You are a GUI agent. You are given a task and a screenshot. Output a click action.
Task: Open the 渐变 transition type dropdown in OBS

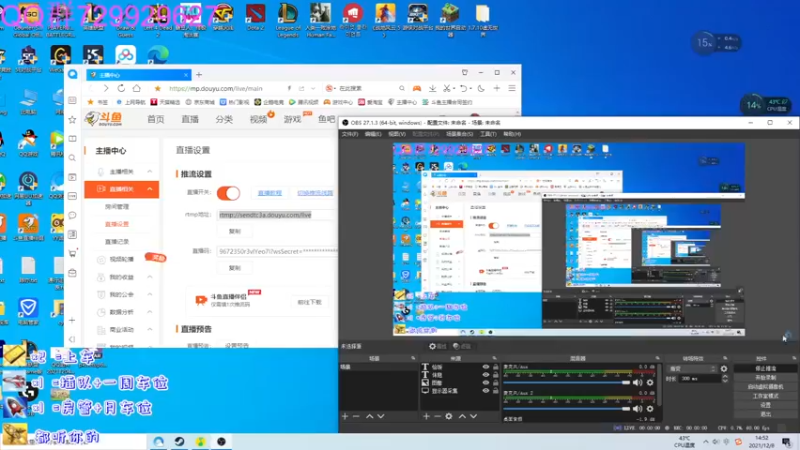(692, 368)
